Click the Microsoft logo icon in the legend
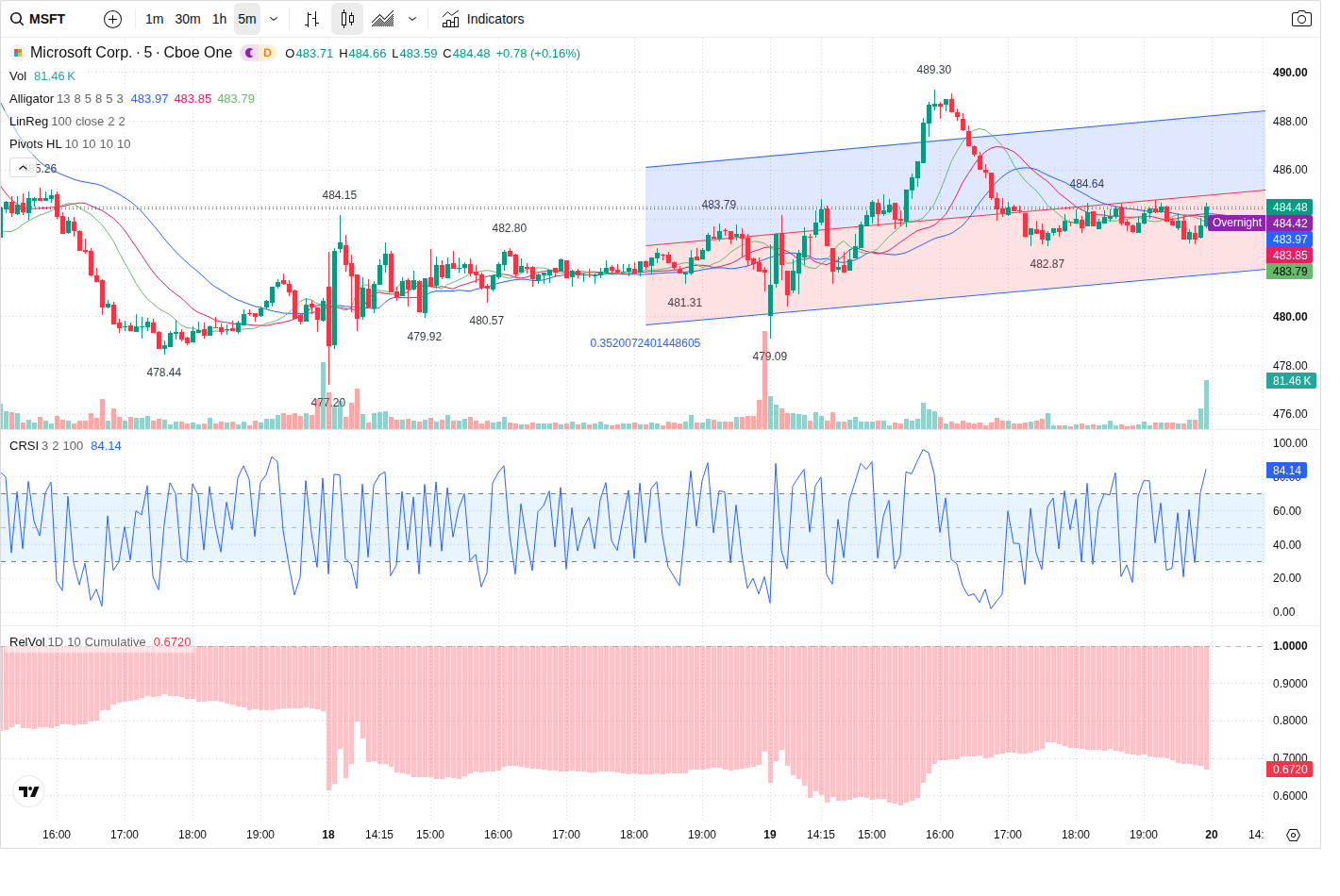Screen dimensions: 1340x896 (x=18, y=53)
